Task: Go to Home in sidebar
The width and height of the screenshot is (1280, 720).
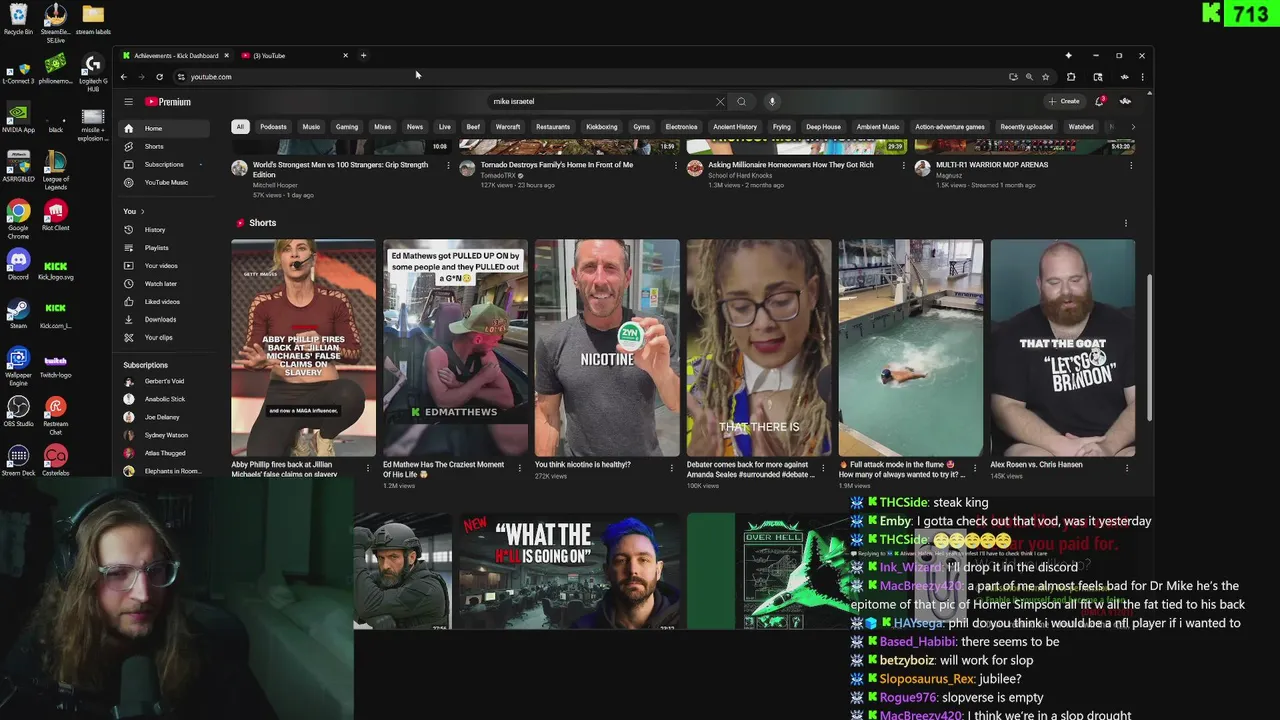Action: pyautogui.click(x=163, y=128)
